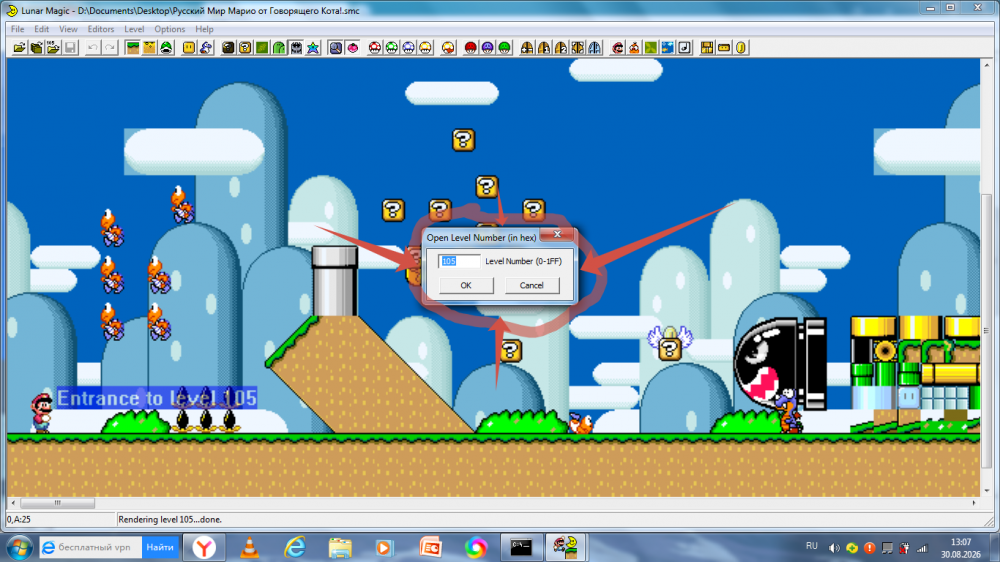Open the File menu
The image size is (1000, 562).
coord(17,29)
